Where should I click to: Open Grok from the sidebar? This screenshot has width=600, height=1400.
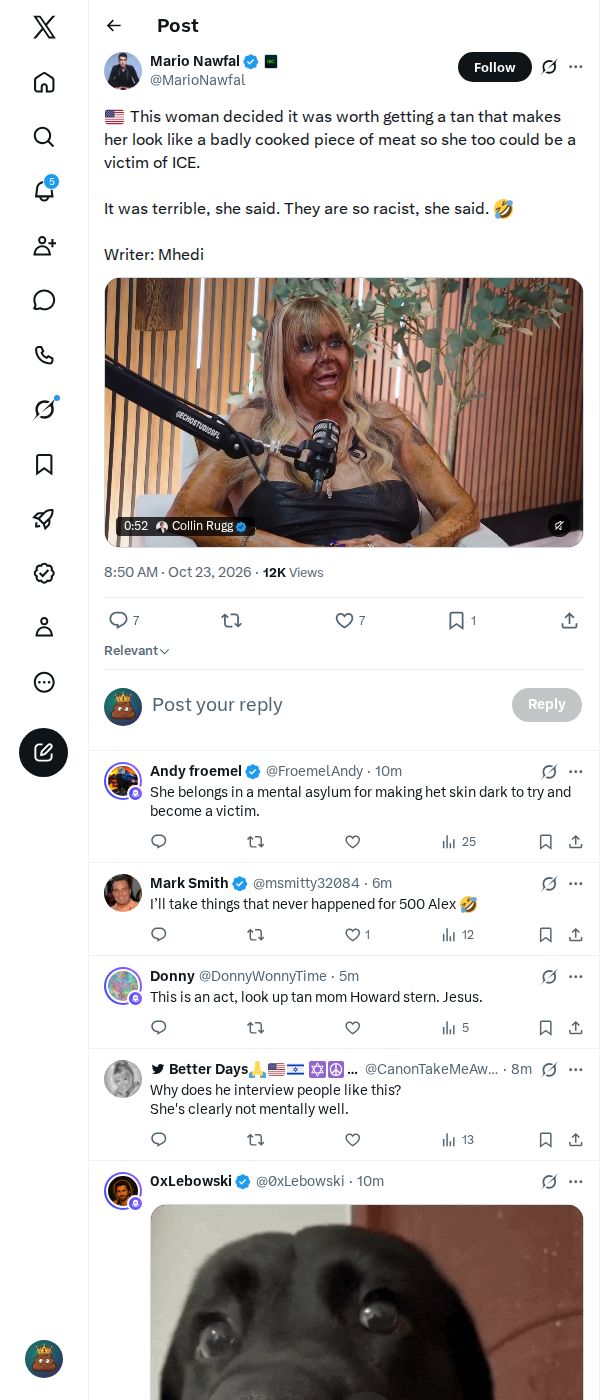(x=44, y=409)
